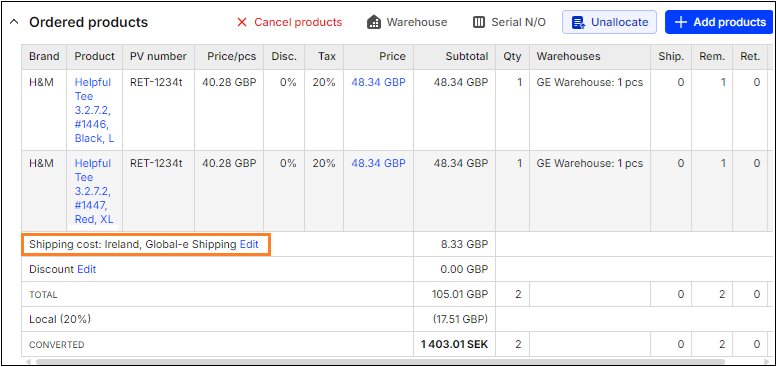Click the Brand column header

[x=44, y=56]
